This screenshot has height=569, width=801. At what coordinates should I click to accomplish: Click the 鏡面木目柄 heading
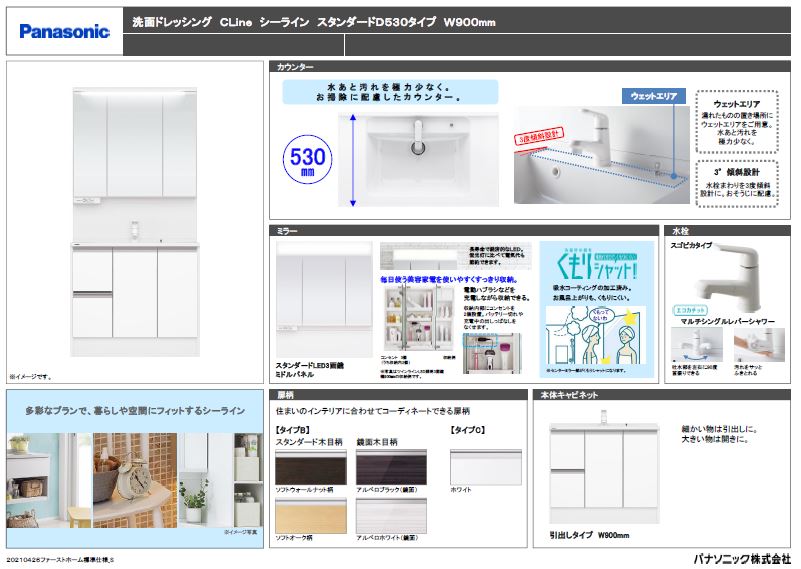click(376, 442)
